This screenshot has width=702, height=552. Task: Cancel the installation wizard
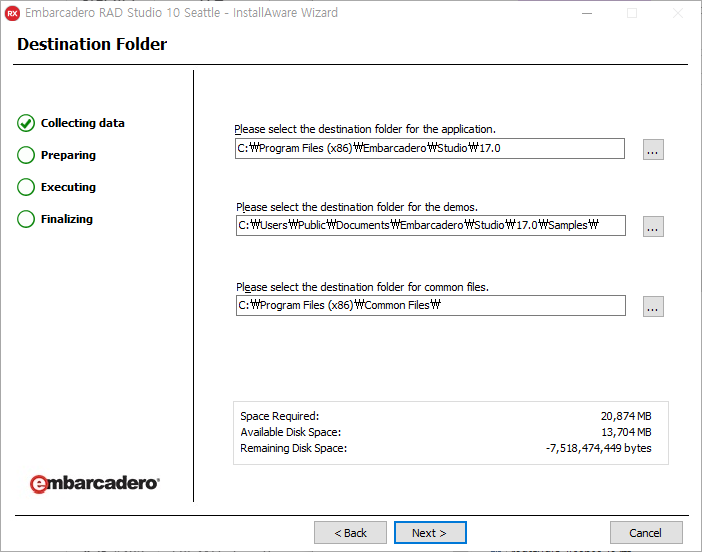pos(646,533)
